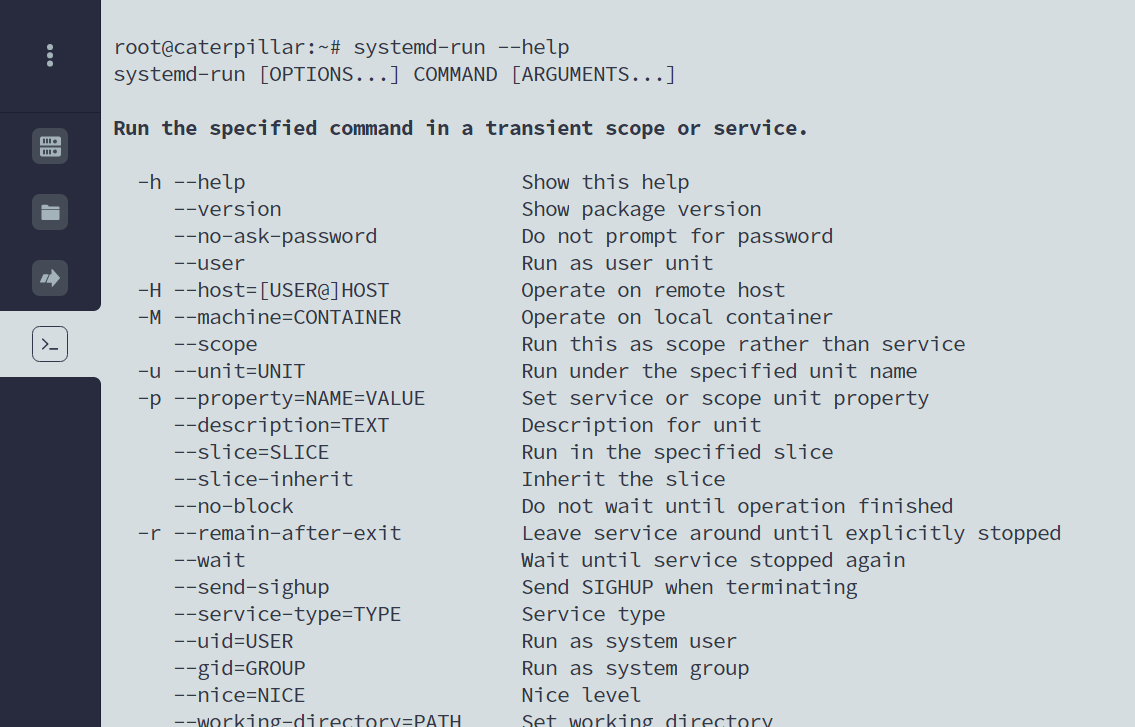Click the forward-arrow deploy sidebar icon
Image resolution: width=1135 pixels, height=727 pixels.
50,278
